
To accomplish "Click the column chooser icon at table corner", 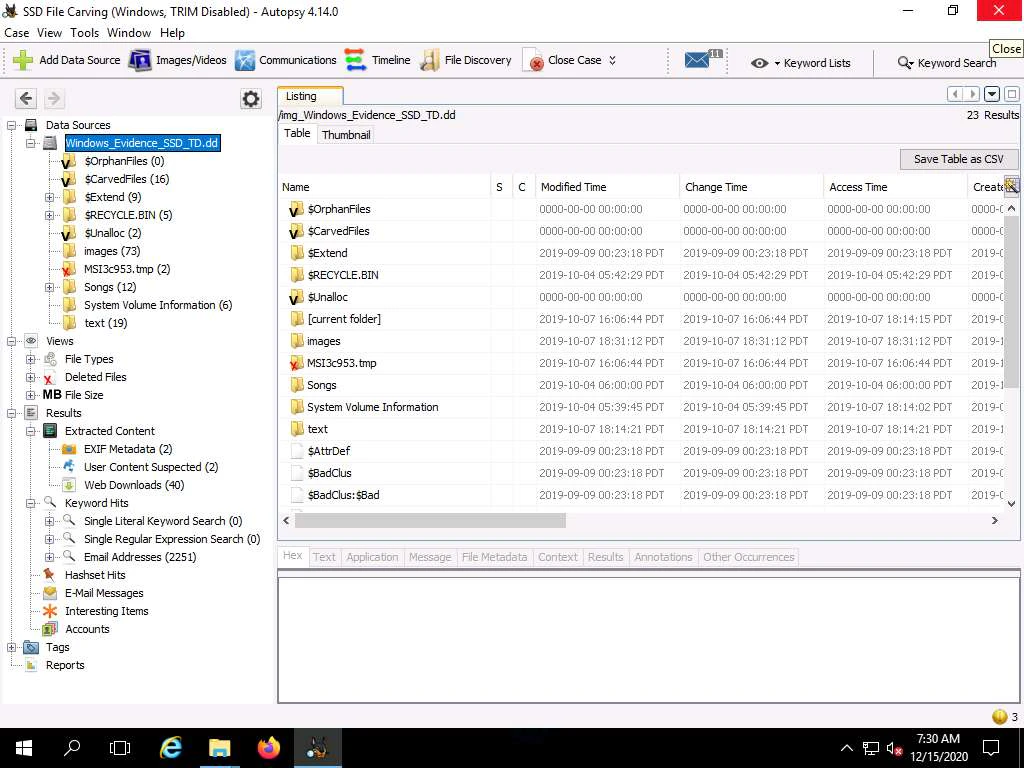I will coord(1012,186).
